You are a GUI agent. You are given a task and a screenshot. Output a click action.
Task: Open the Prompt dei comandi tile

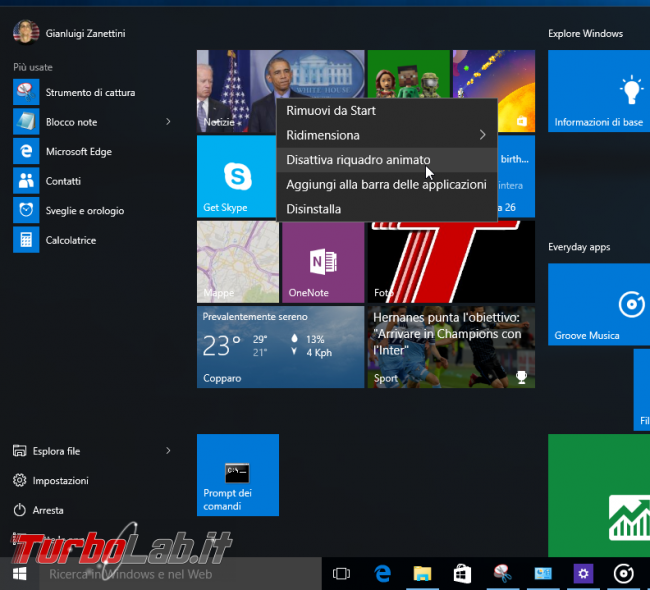tap(238, 475)
